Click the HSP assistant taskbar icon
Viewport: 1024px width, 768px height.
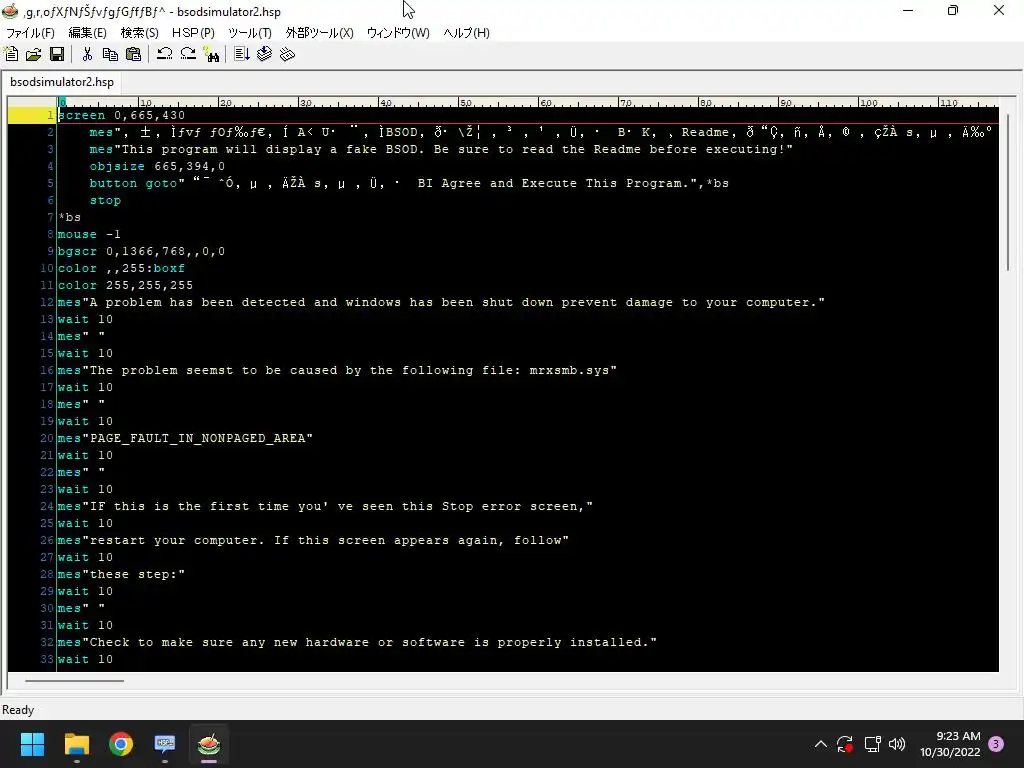[x=165, y=744]
